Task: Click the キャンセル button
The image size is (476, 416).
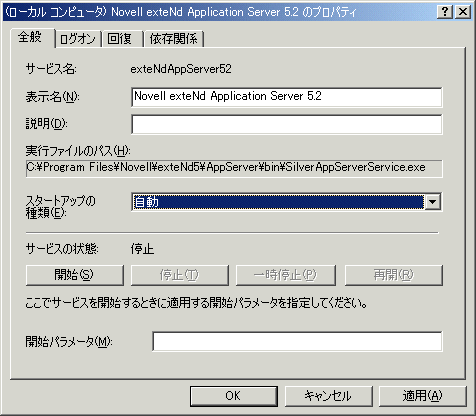Action: [x=328, y=396]
